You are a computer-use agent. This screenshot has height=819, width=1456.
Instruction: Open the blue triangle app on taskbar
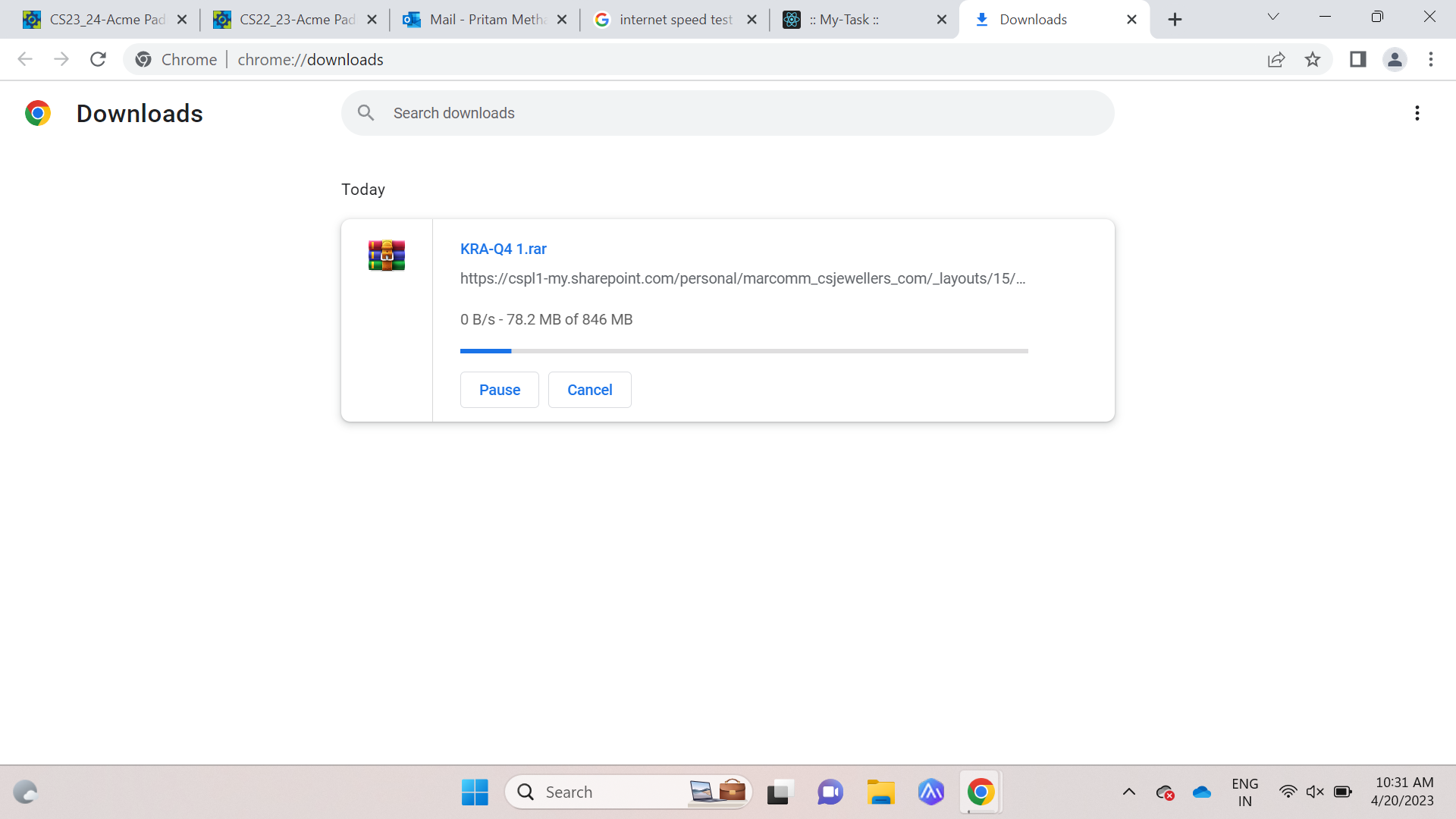930,792
